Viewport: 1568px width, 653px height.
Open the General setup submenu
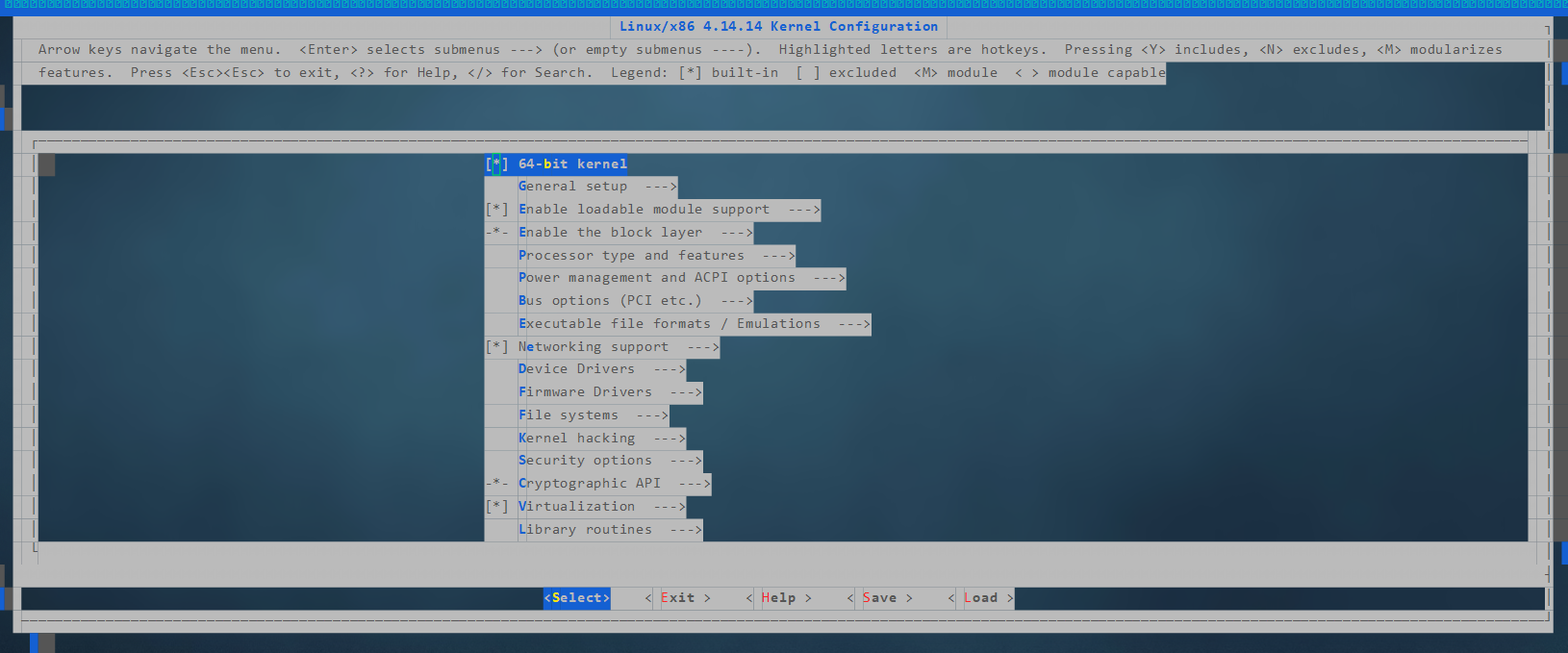(597, 187)
